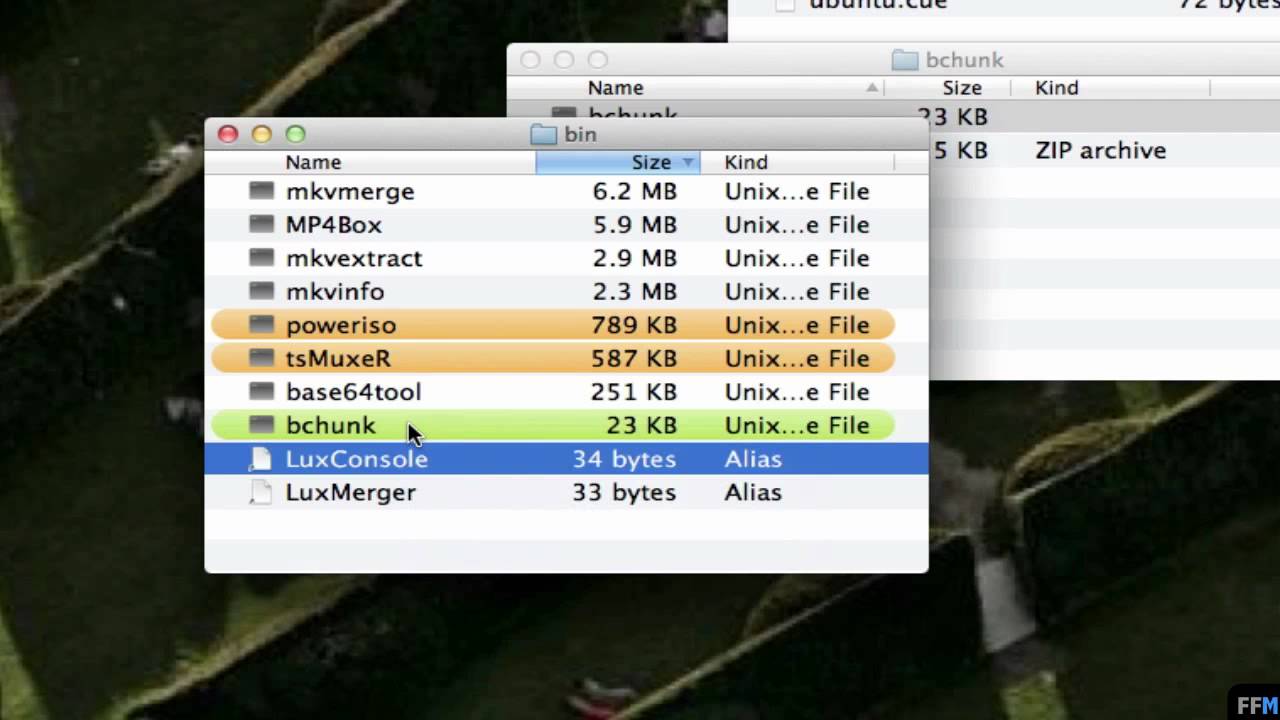Click the bin folder icon in title bar
Screen dimensions: 1280x720
pyautogui.click(x=543, y=134)
